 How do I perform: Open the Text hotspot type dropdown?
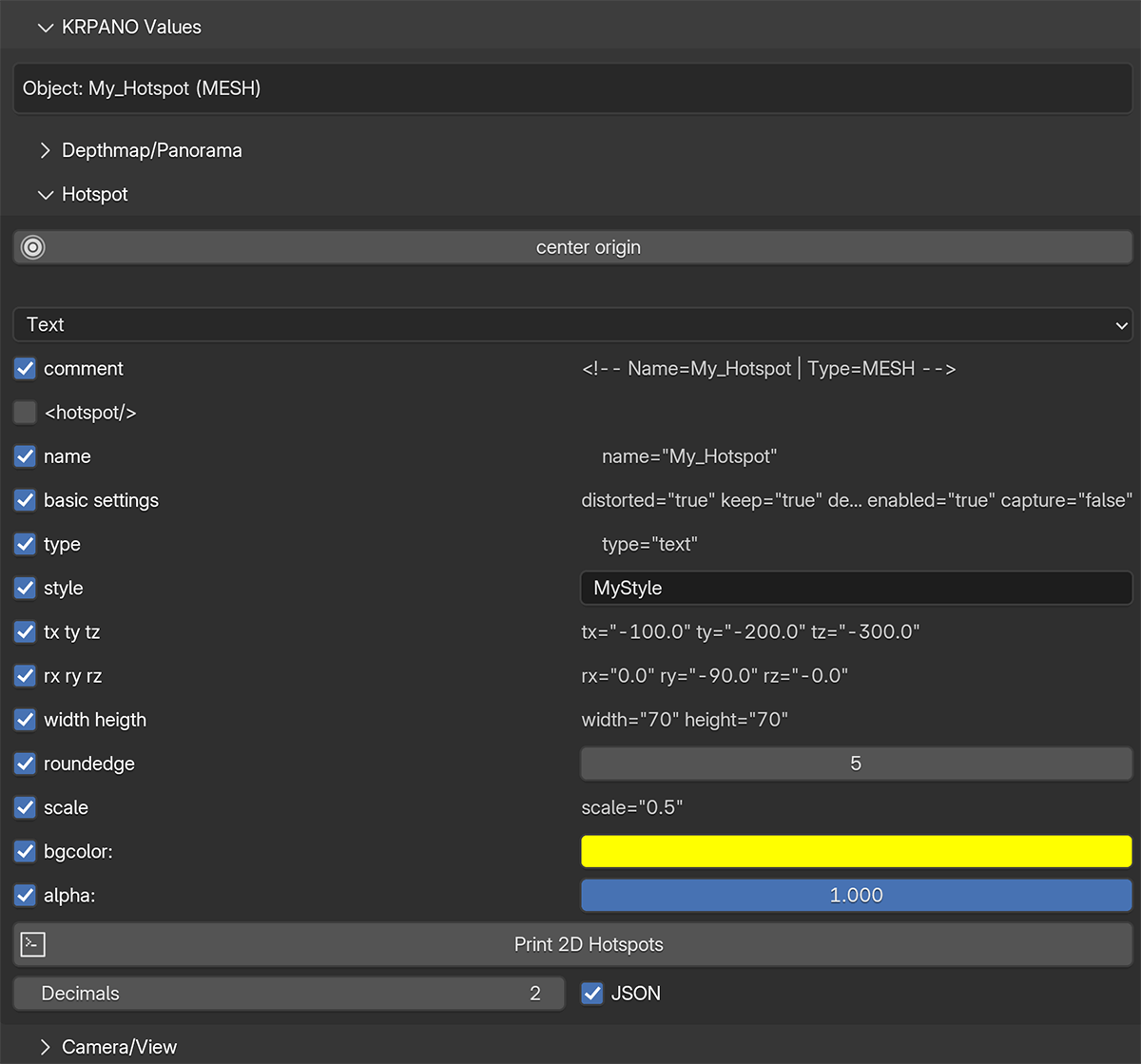coord(572,324)
